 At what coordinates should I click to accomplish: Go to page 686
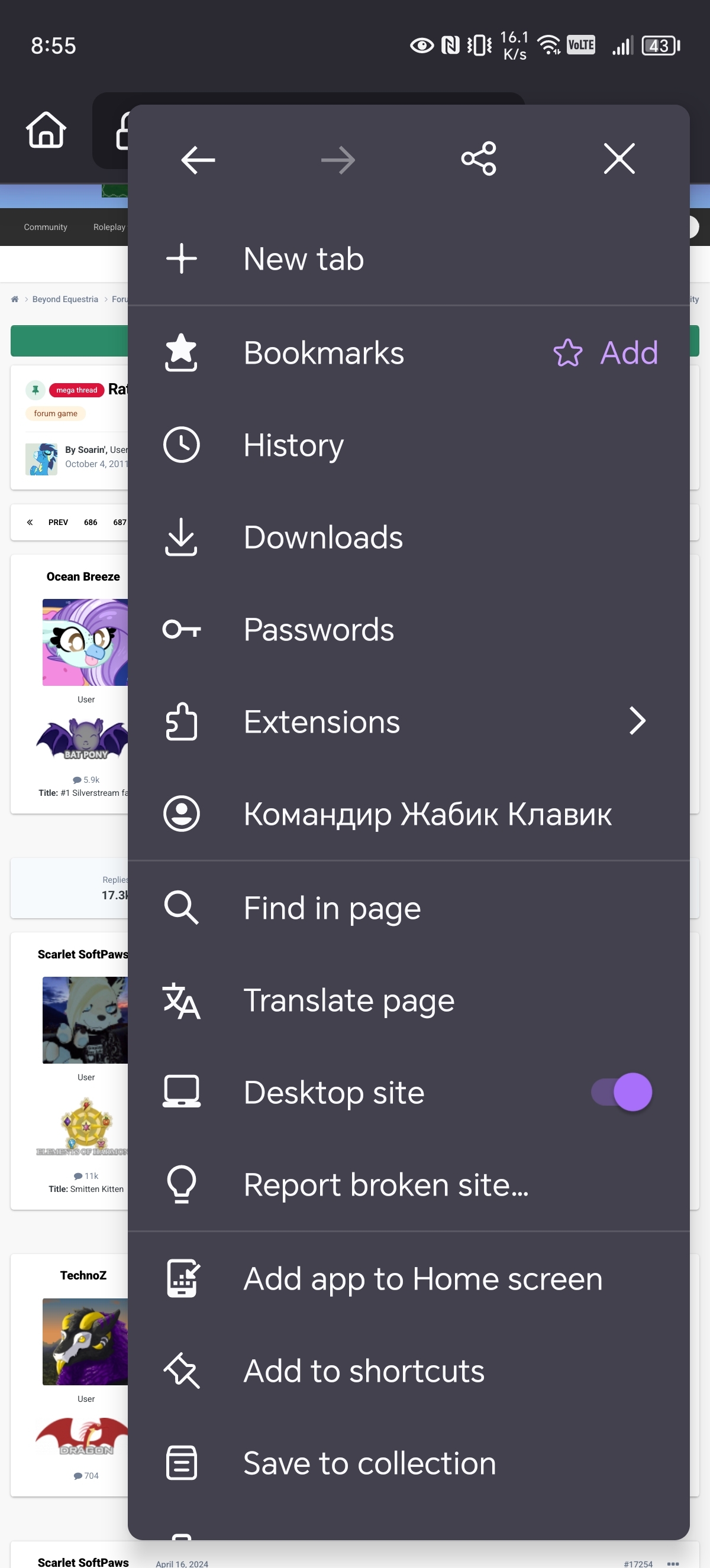pyautogui.click(x=91, y=522)
